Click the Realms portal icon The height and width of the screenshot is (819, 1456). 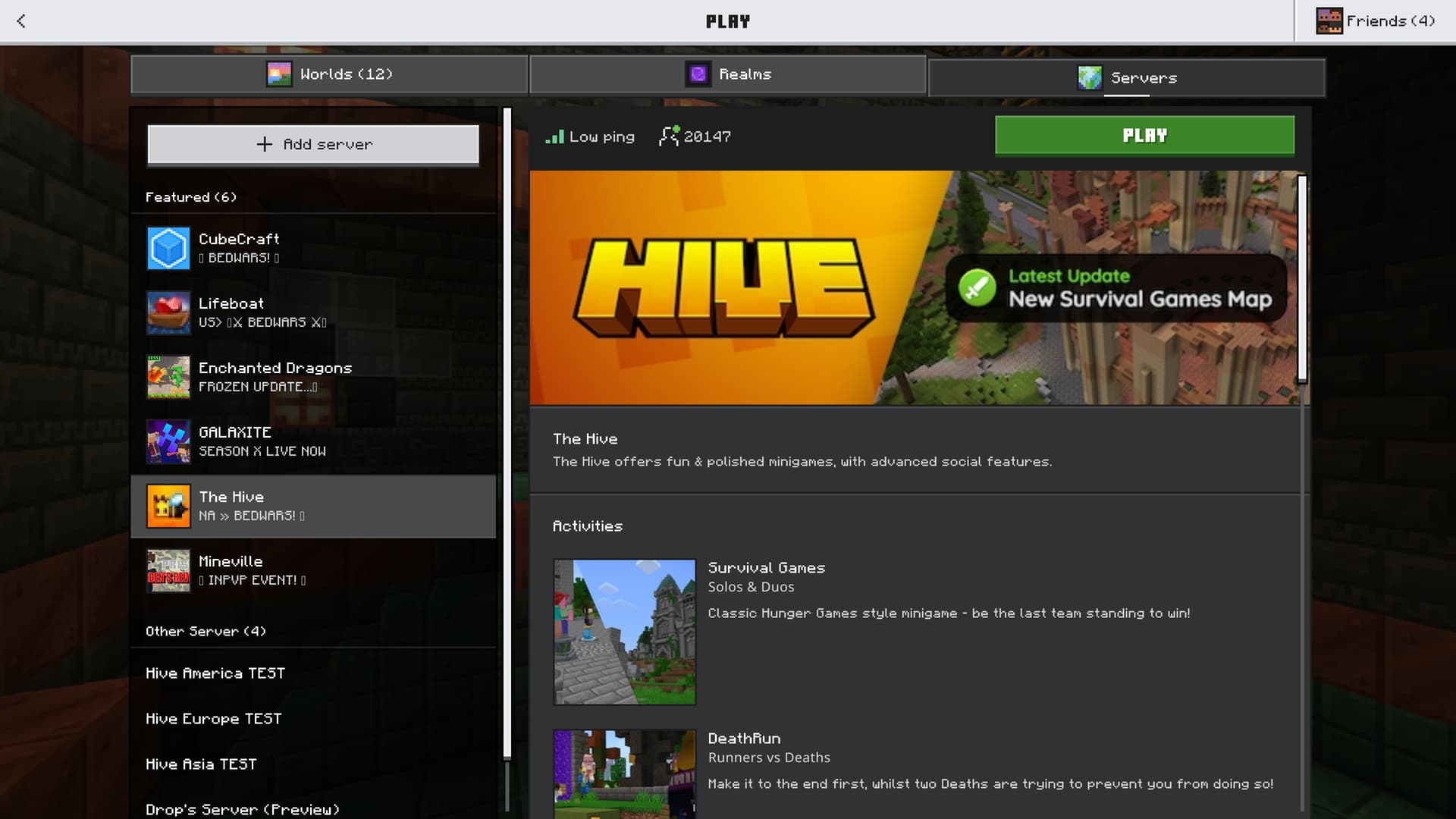(698, 74)
